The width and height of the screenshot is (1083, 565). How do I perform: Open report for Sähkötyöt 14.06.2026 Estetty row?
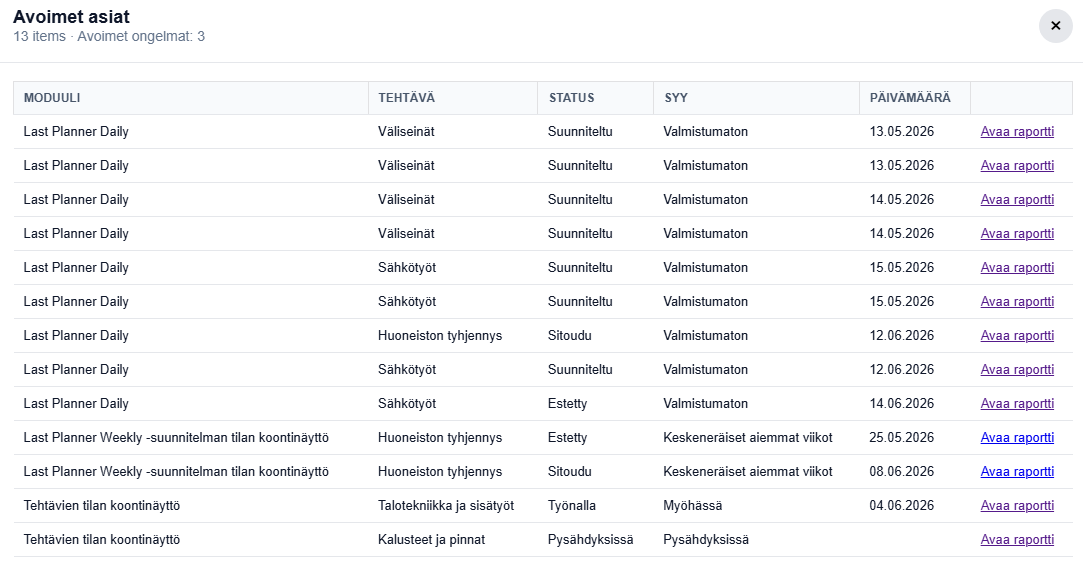[1017, 403]
